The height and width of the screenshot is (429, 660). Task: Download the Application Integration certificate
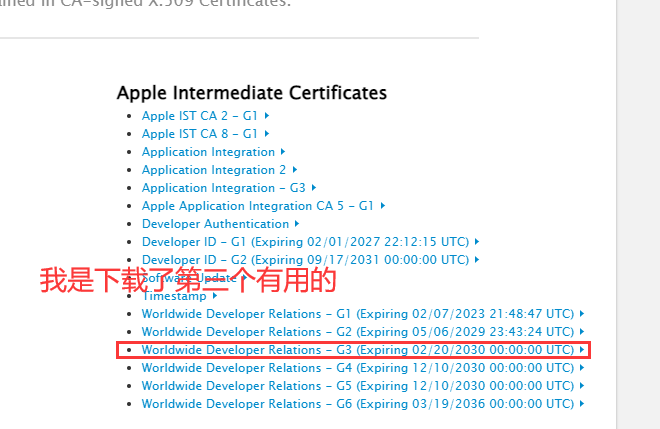pyautogui.click(x=213, y=152)
